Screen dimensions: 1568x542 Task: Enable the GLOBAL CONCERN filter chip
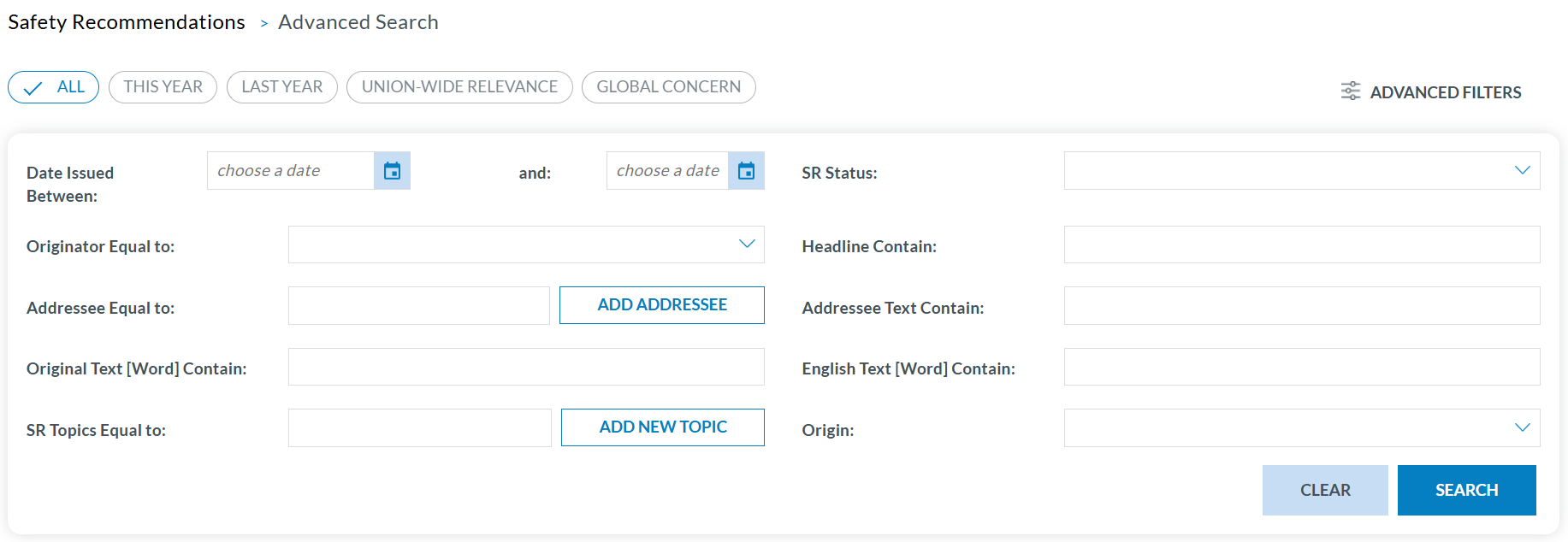(x=668, y=87)
